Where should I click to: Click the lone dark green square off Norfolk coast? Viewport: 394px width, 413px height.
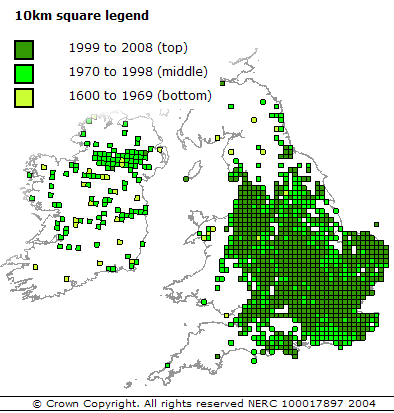coord(376,225)
